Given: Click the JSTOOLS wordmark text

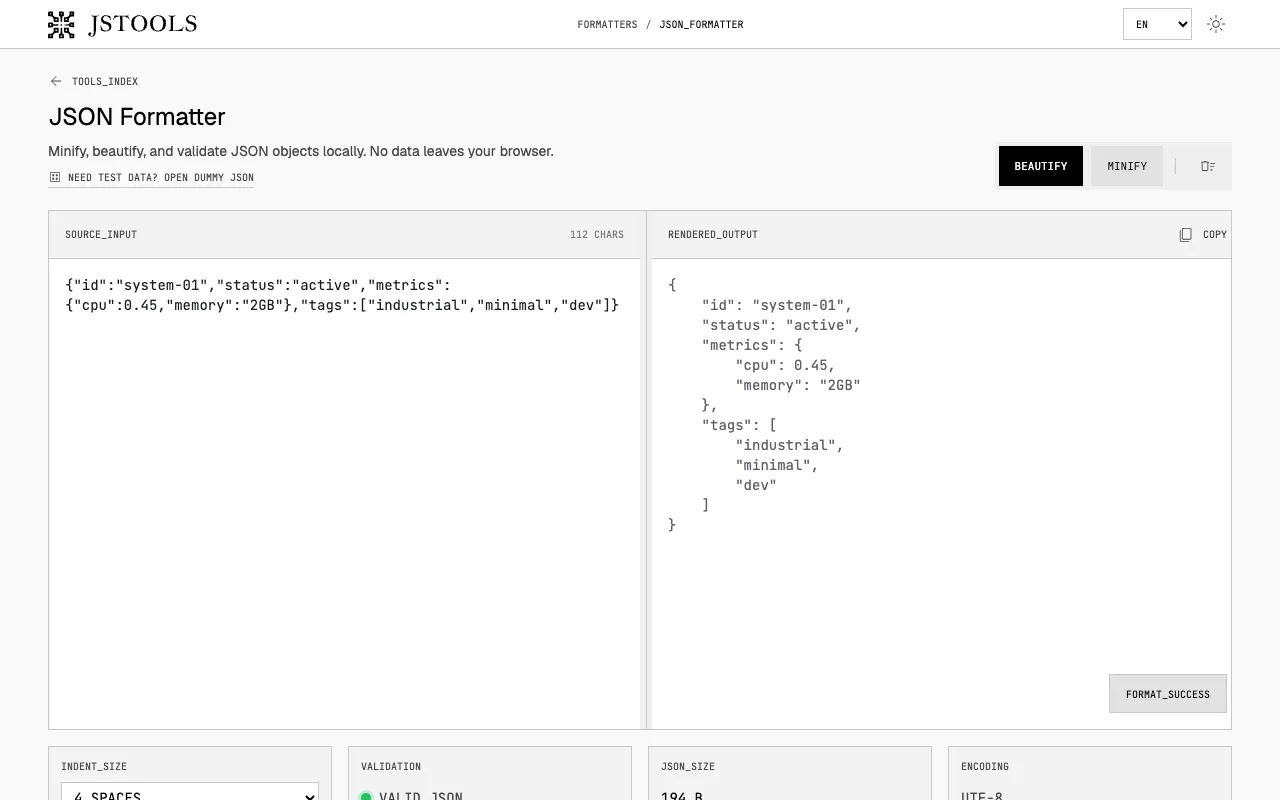Looking at the screenshot, I should 143,24.
